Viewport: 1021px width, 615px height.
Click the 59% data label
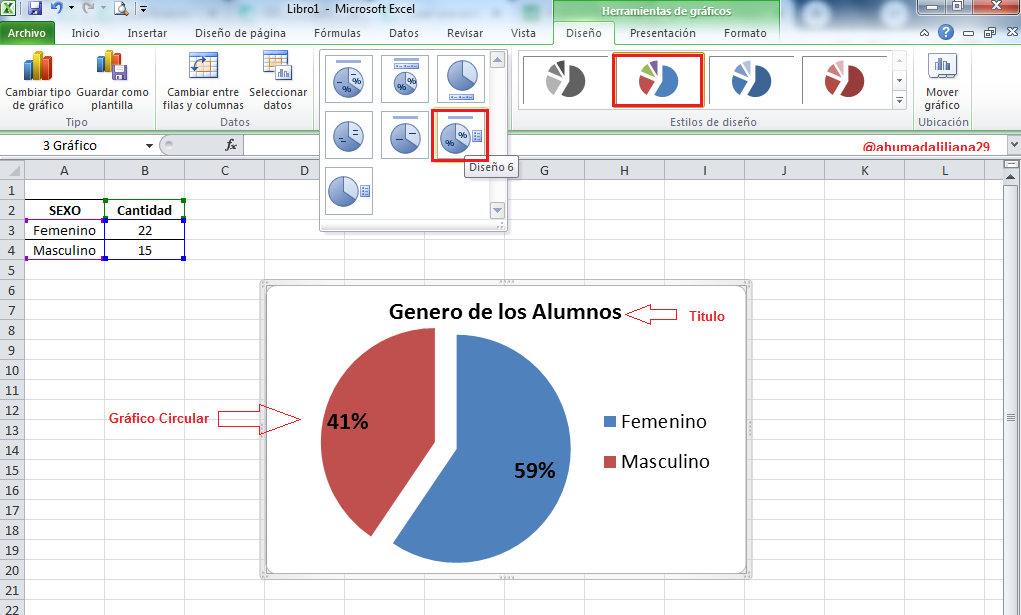pos(535,470)
